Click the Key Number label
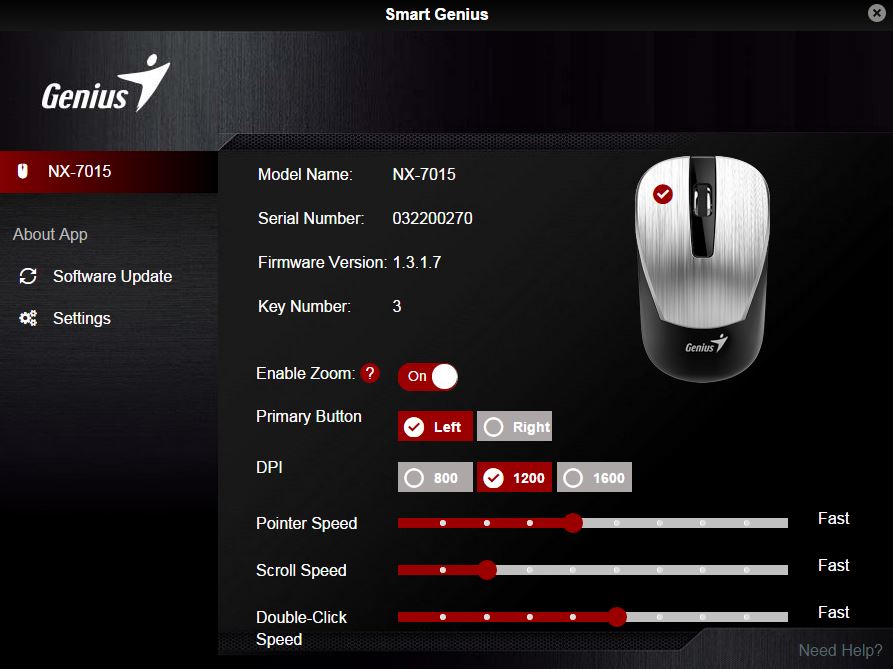Viewport: 893px width, 669px height. pyautogui.click(x=304, y=306)
